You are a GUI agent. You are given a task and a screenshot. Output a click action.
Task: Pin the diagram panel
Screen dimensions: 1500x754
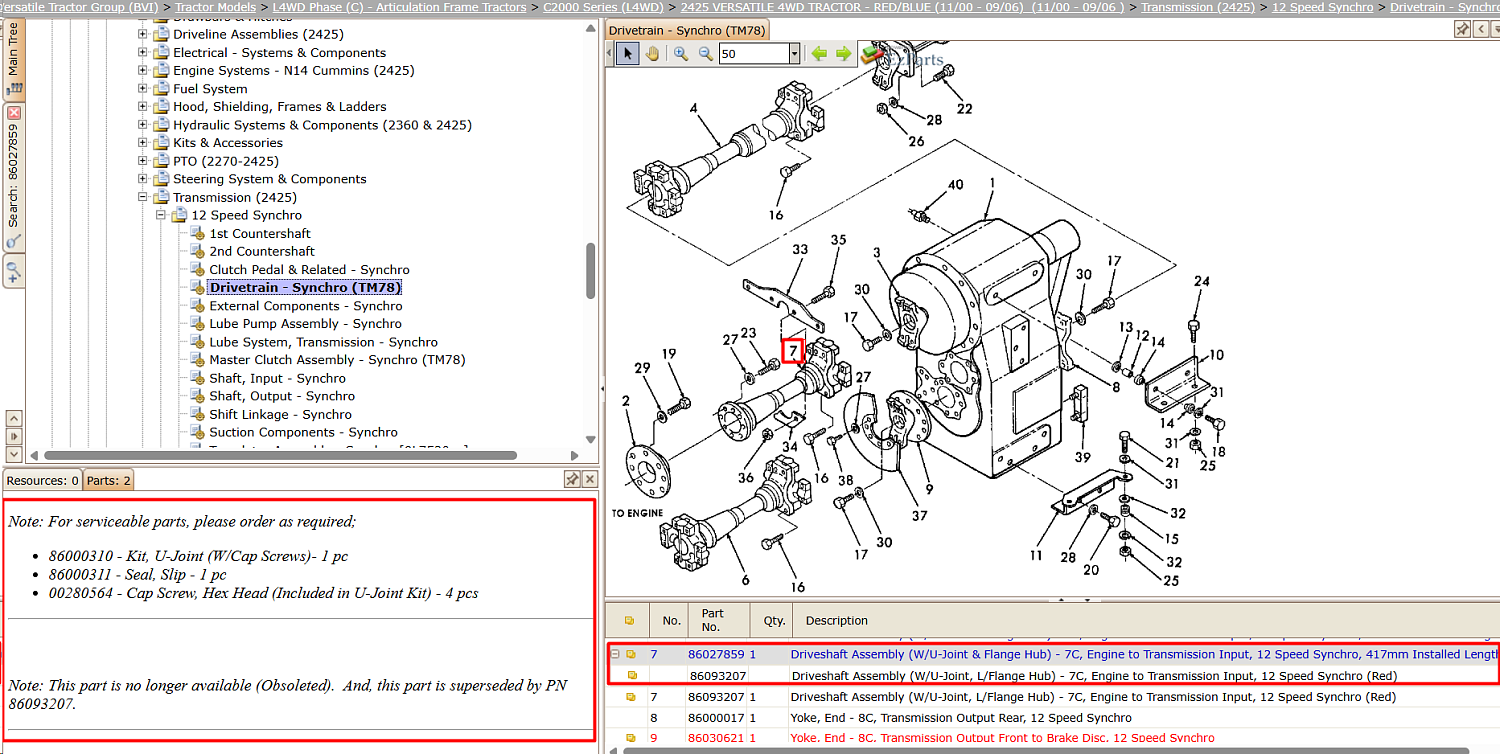pyautogui.click(x=1462, y=29)
